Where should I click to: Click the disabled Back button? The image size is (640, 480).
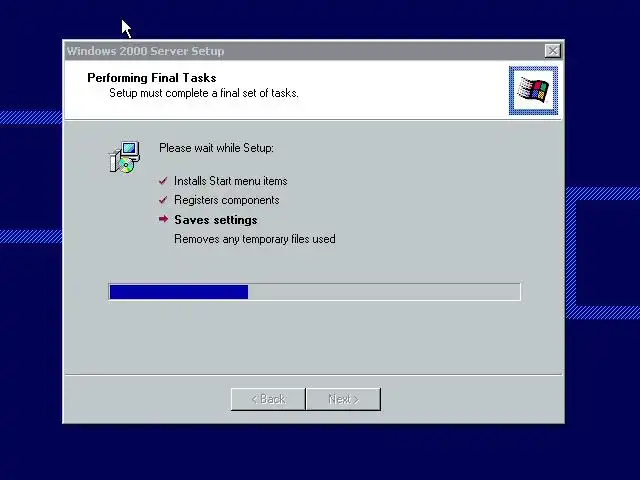click(x=268, y=399)
